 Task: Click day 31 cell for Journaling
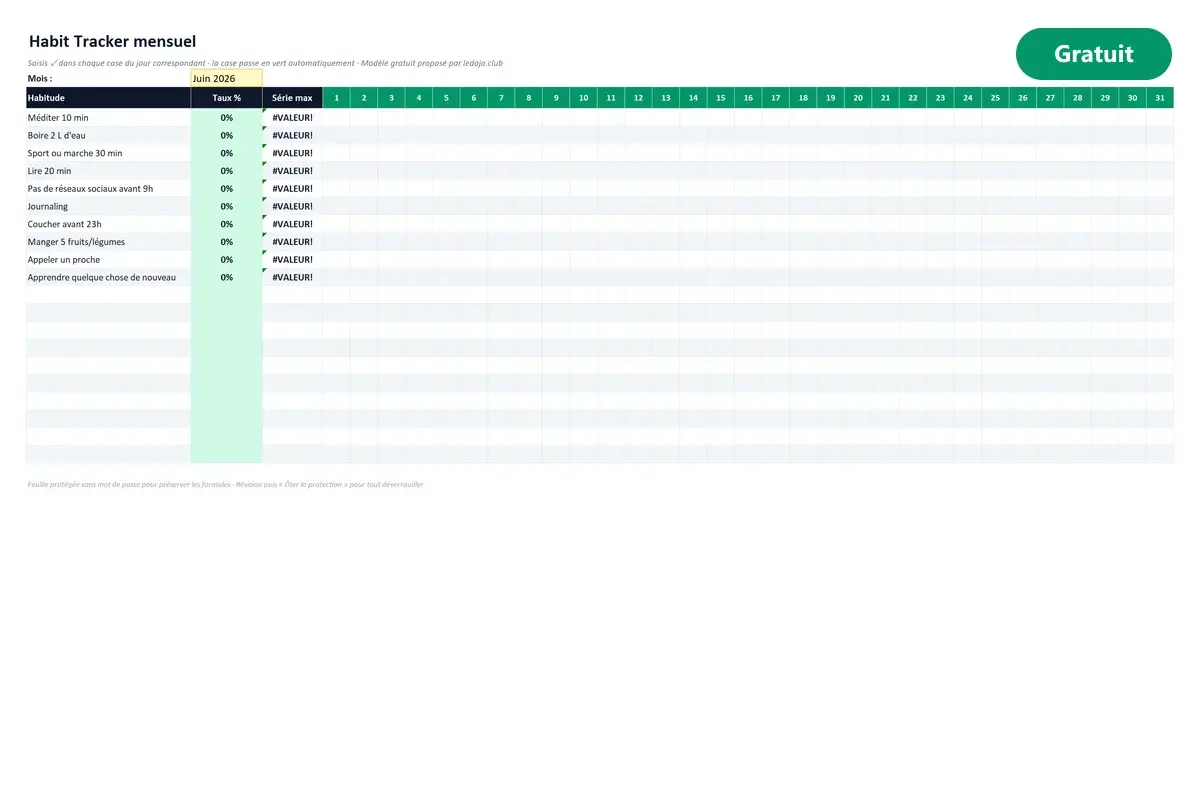click(x=1159, y=206)
